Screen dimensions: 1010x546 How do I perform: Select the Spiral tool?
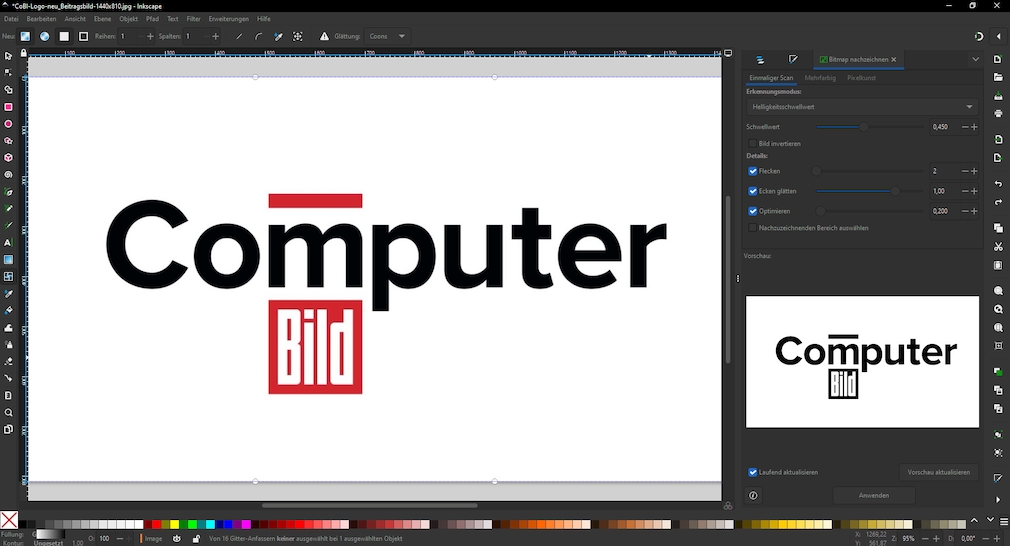click(8, 174)
